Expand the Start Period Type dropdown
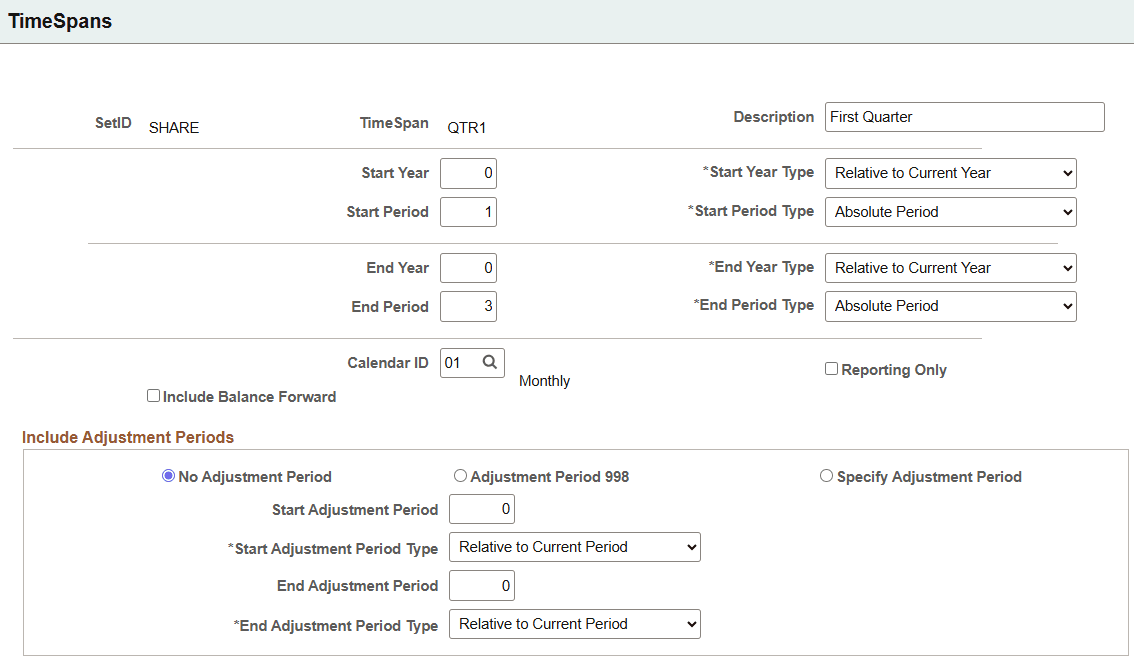This screenshot has height=661, width=1134. pos(950,212)
